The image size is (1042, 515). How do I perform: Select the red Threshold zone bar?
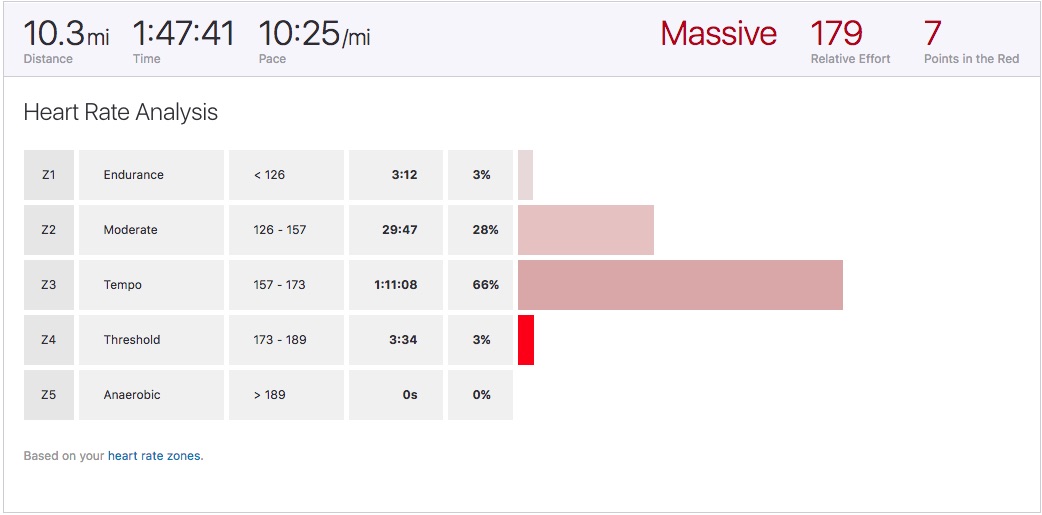[526, 340]
